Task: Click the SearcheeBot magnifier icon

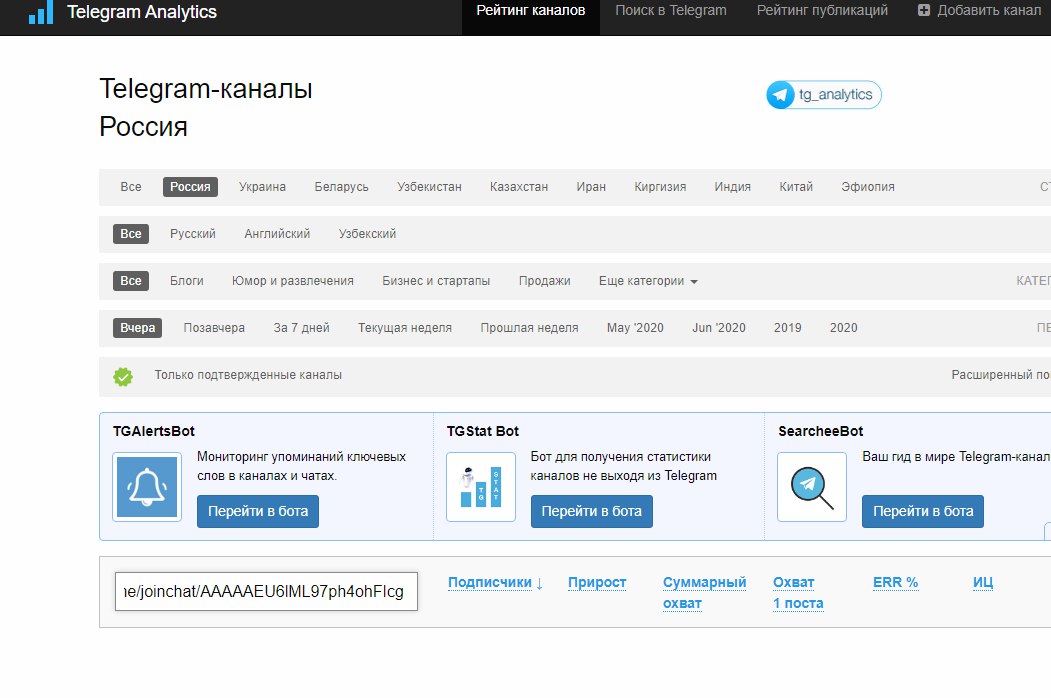Action: (x=812, y=487)
